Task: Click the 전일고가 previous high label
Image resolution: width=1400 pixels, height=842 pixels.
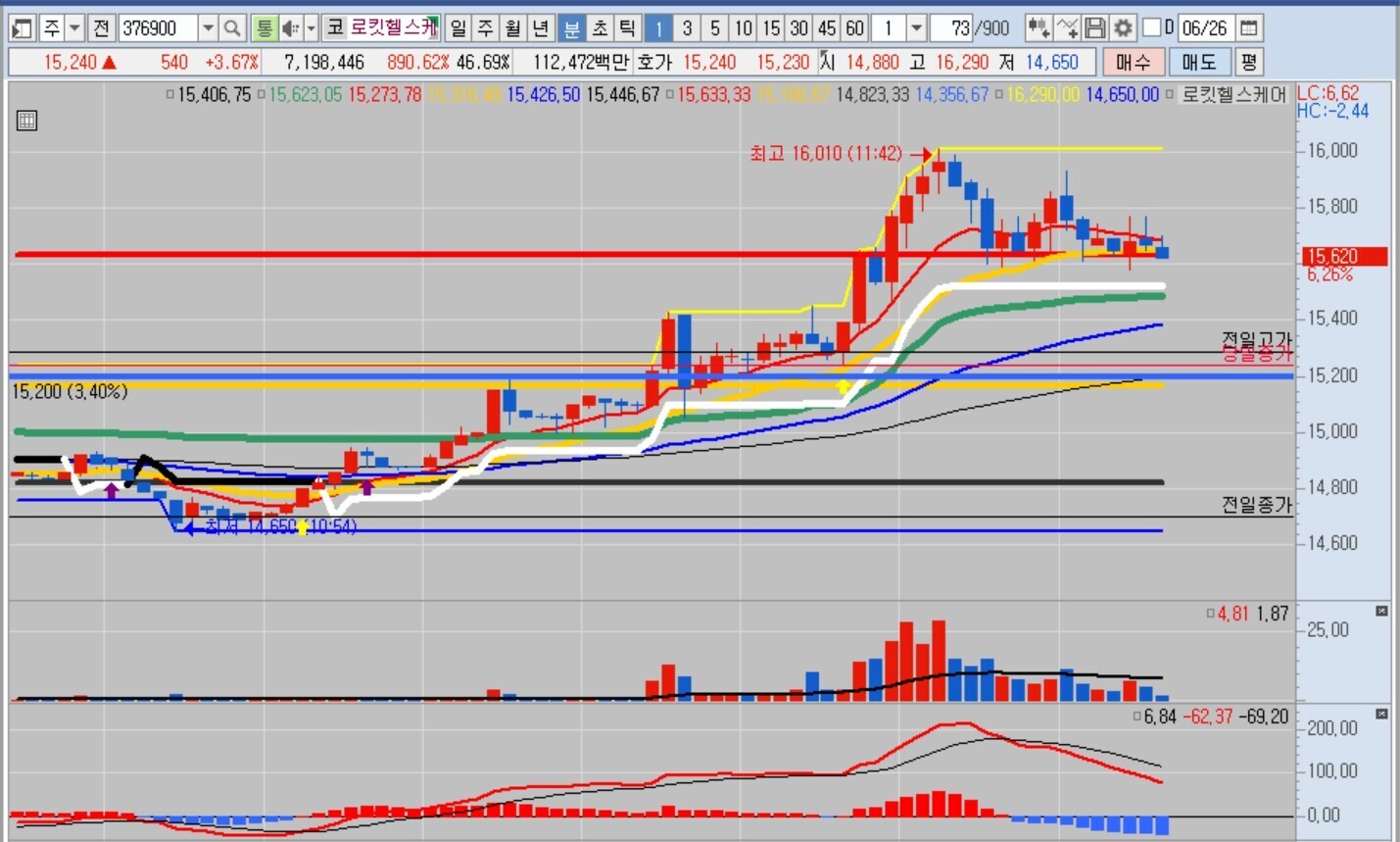Action: [x=1256, y=339]
